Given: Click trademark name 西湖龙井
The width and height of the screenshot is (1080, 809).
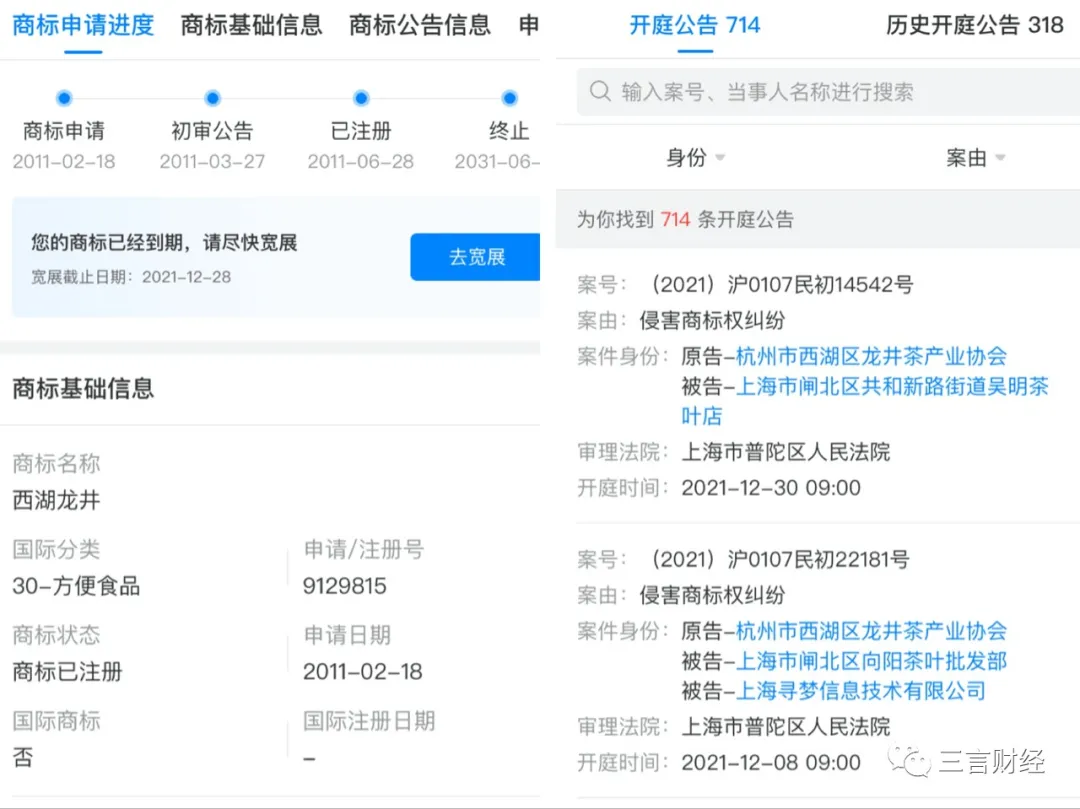Looking at the screenshot, I should click(x=56, y=500).
